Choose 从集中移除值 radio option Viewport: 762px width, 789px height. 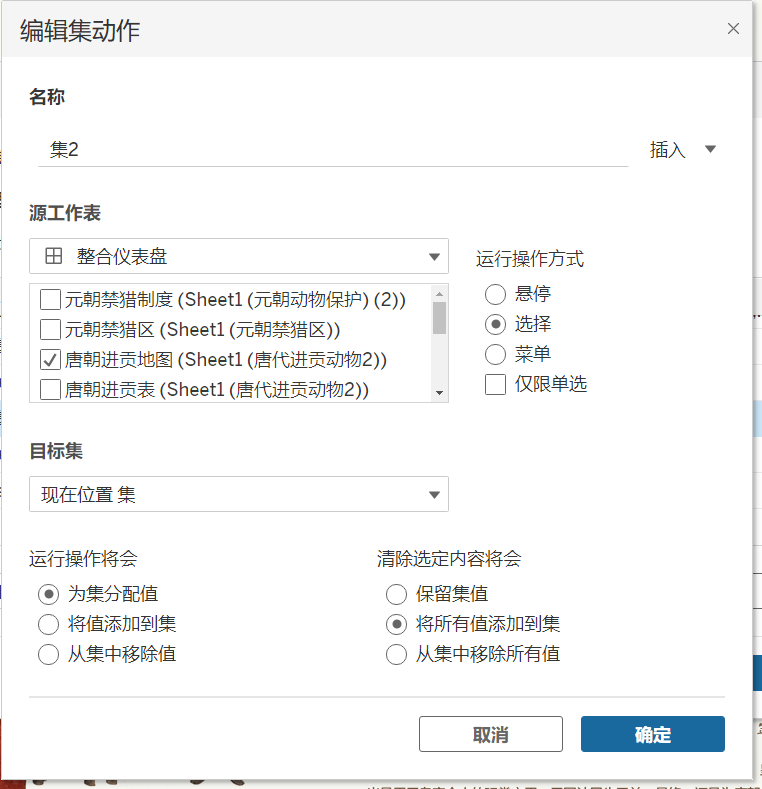pyautogui.click(x=48, y=655)
